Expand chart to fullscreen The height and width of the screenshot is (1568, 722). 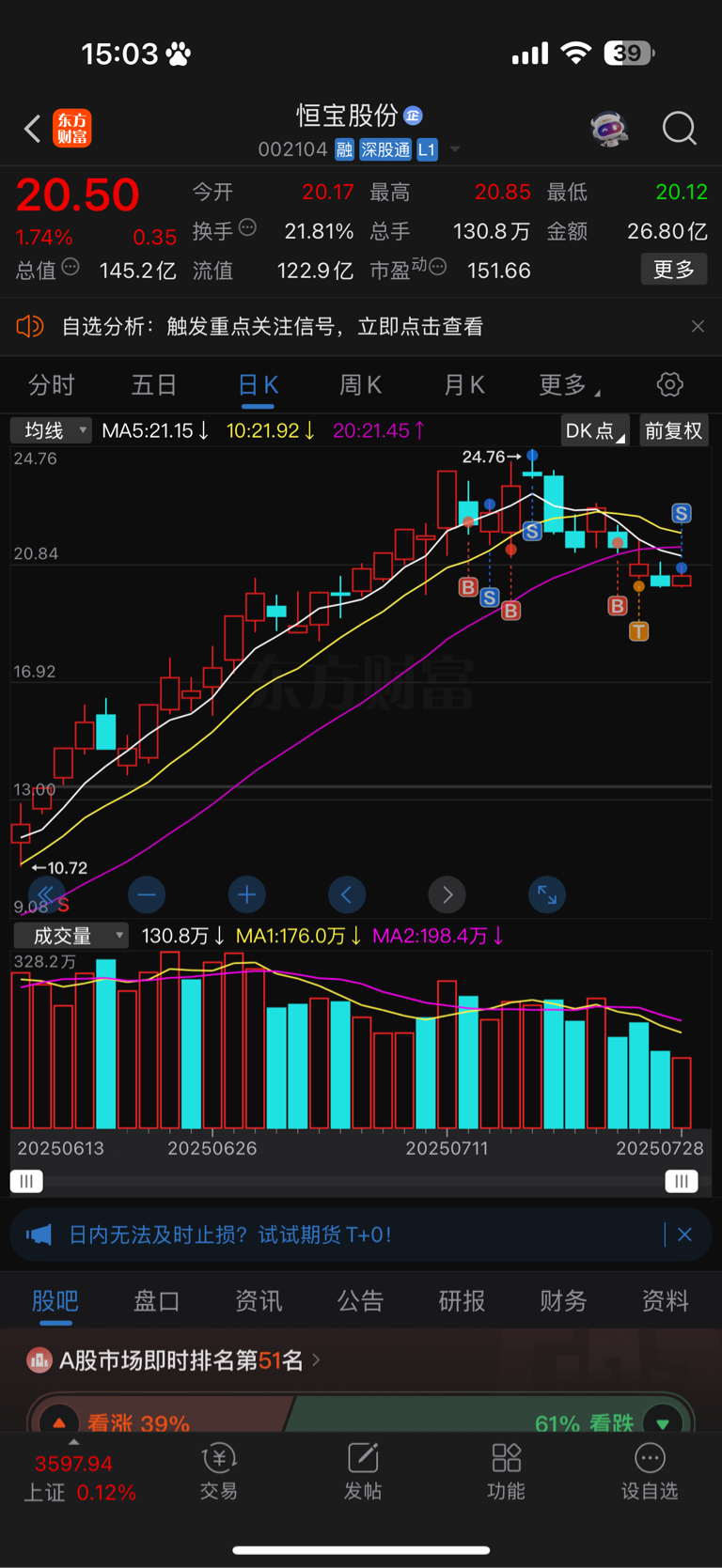[x=546, y=894]
